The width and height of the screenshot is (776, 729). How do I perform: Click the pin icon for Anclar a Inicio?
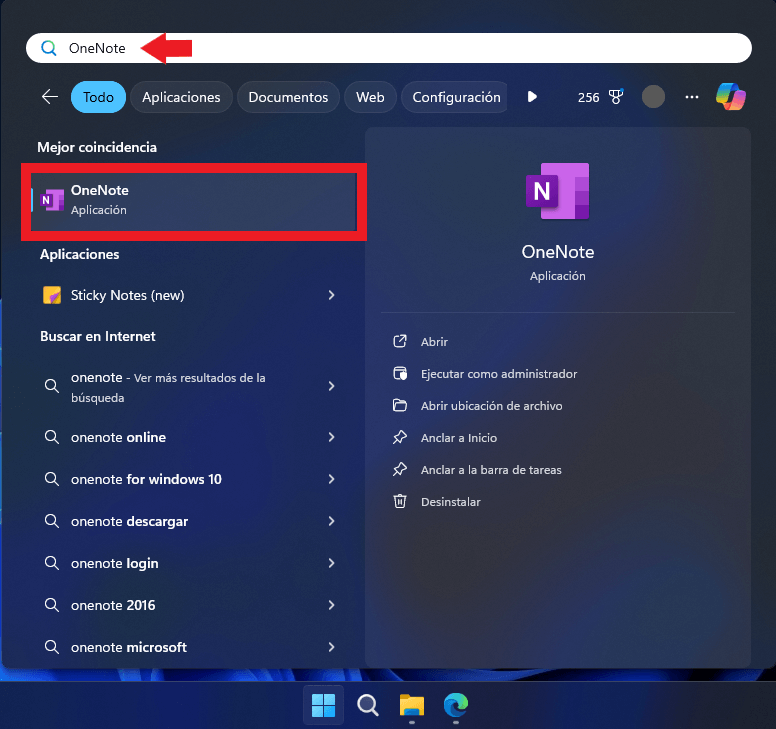point(400,437)
